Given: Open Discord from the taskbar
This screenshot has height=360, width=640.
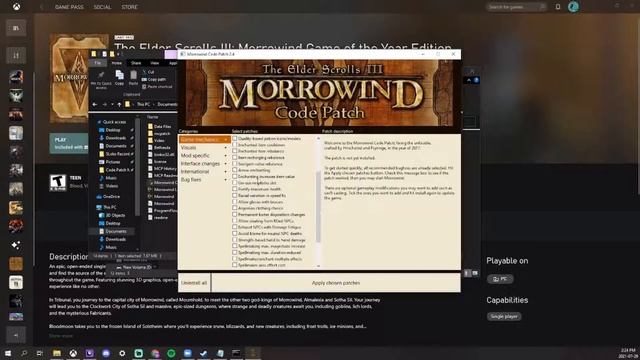Looking at the screenshot, I should point(106,353).
